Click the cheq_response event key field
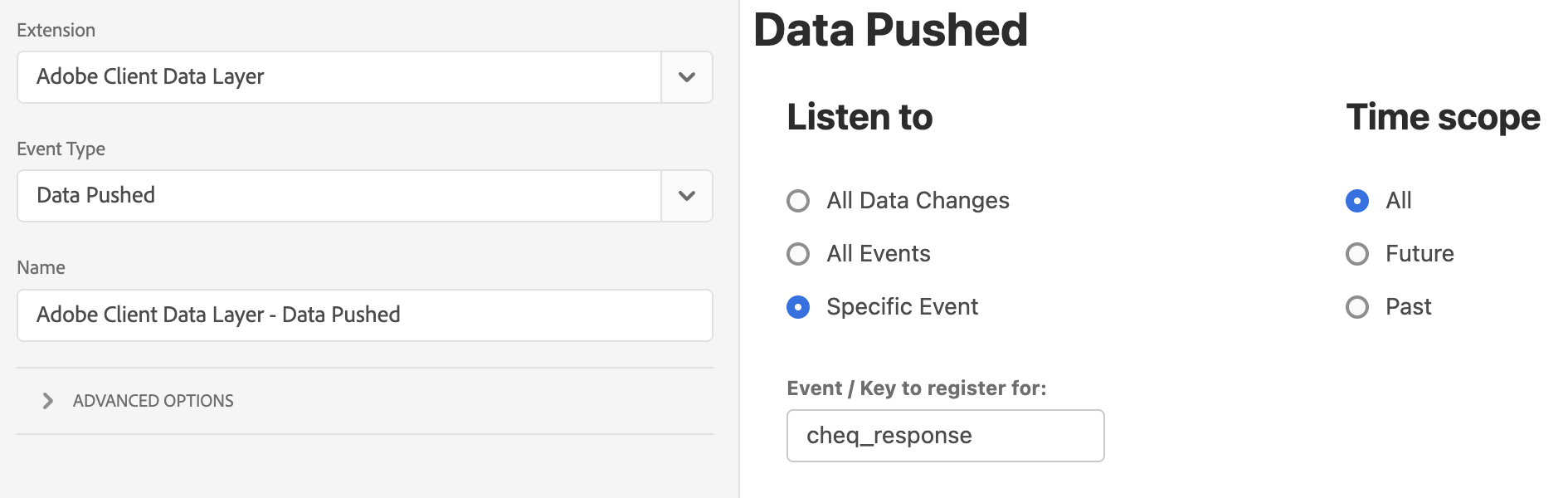This screenshot has width=1568, height=498. 946,436
